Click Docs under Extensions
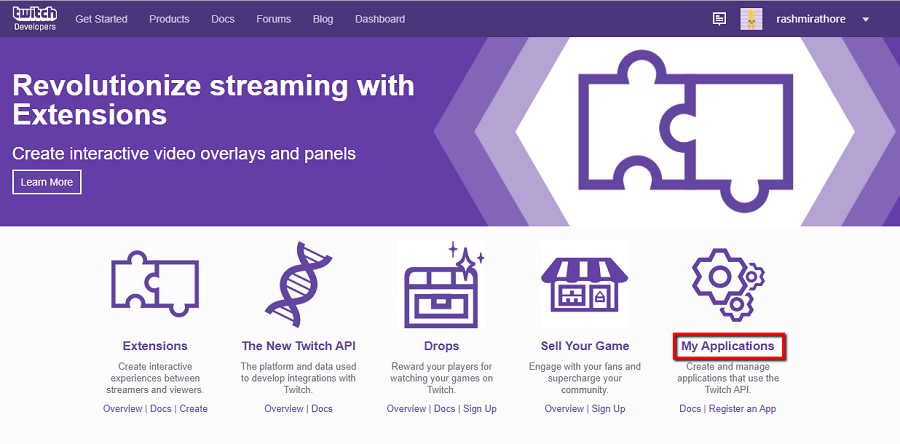Screen dimensions: 900x444 161,408
